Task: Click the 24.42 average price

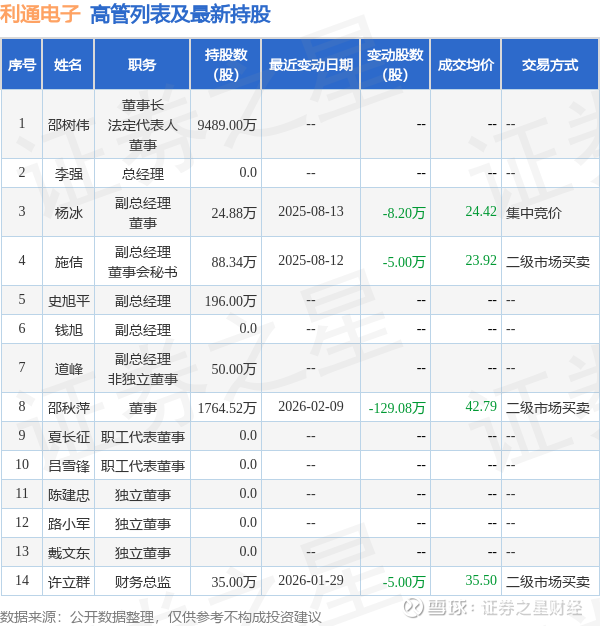Action: coord(481,211)
